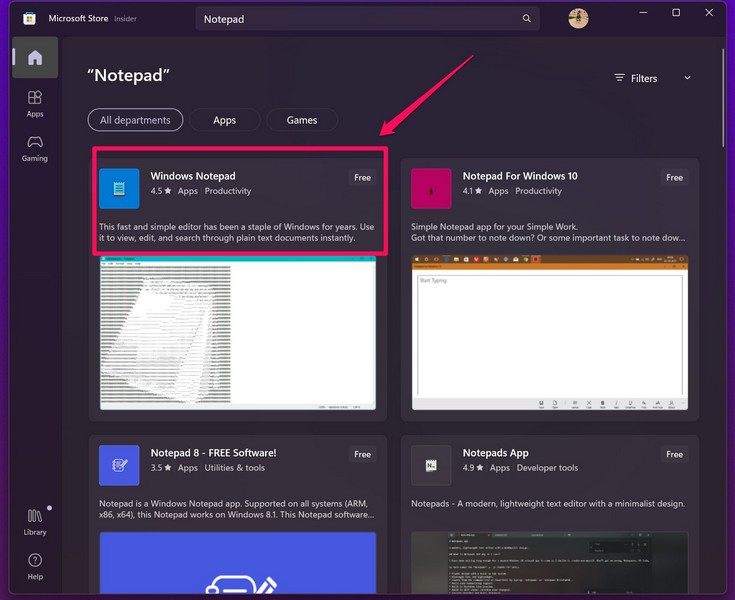The height and width of the screenshot is (600, 735).
Task: Switch to the Games filter tab
Action: click(x=301, y=120)
